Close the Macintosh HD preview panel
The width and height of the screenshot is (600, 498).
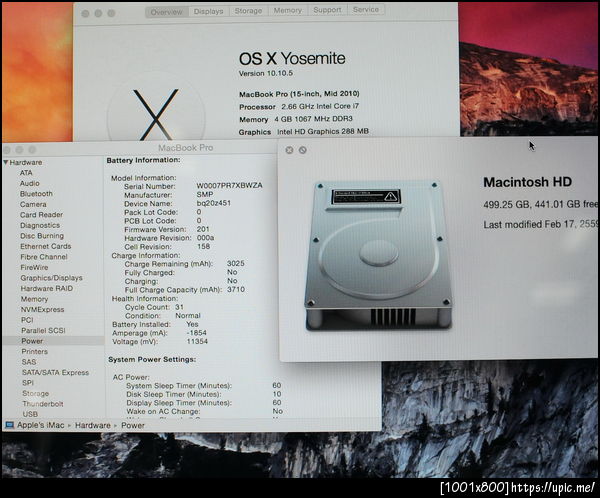[x=289, y=150]
